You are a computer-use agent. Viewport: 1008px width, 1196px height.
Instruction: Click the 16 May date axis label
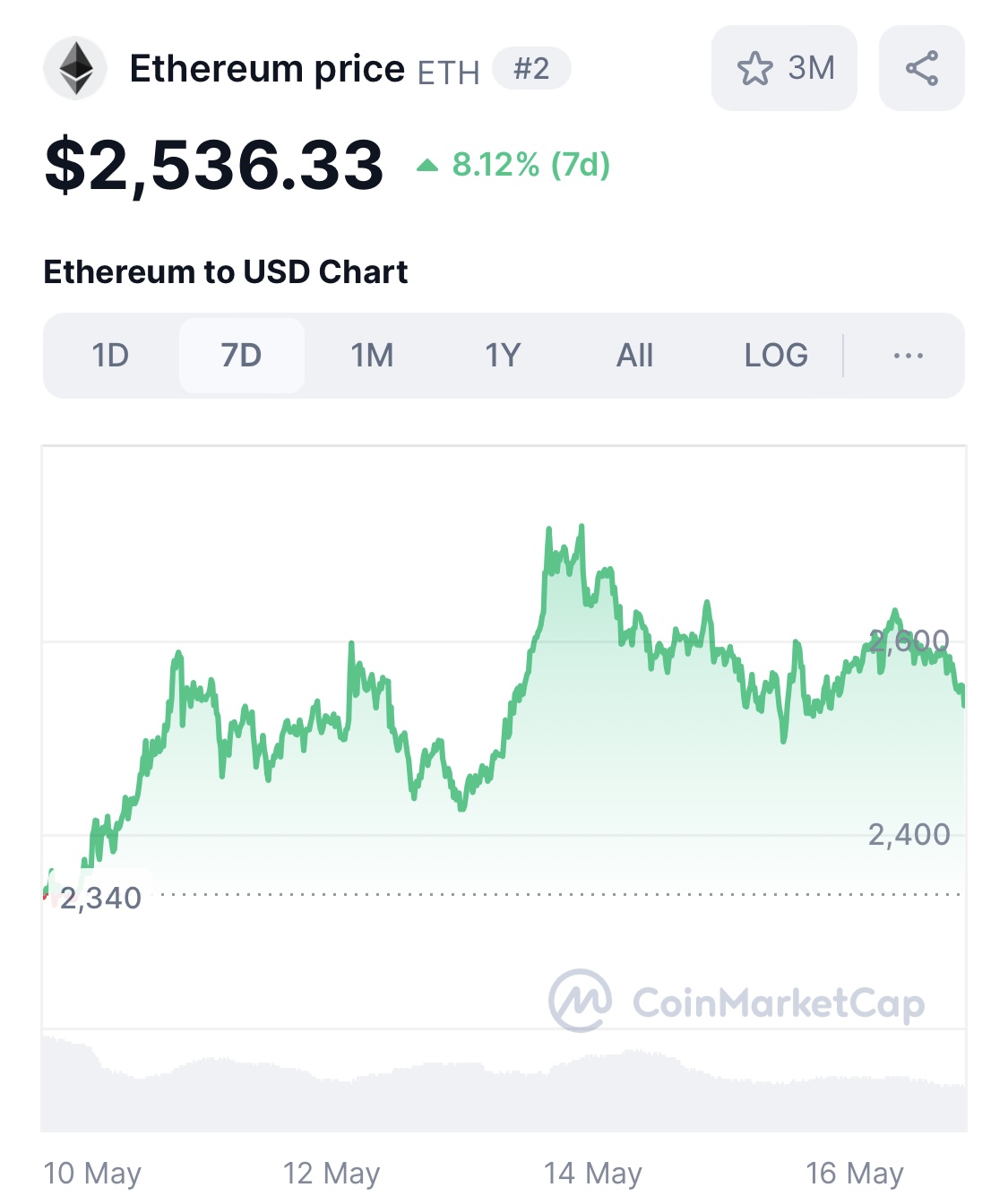(x=855, y=1173)
